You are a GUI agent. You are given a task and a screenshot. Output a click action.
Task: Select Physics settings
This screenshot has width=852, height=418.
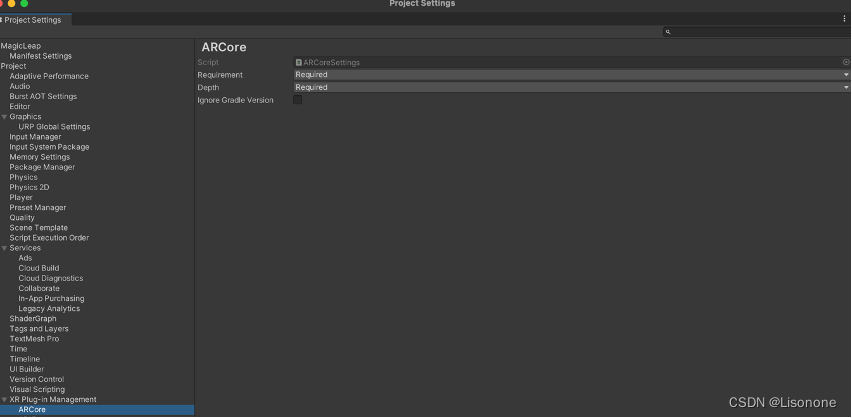click(23, 178)
